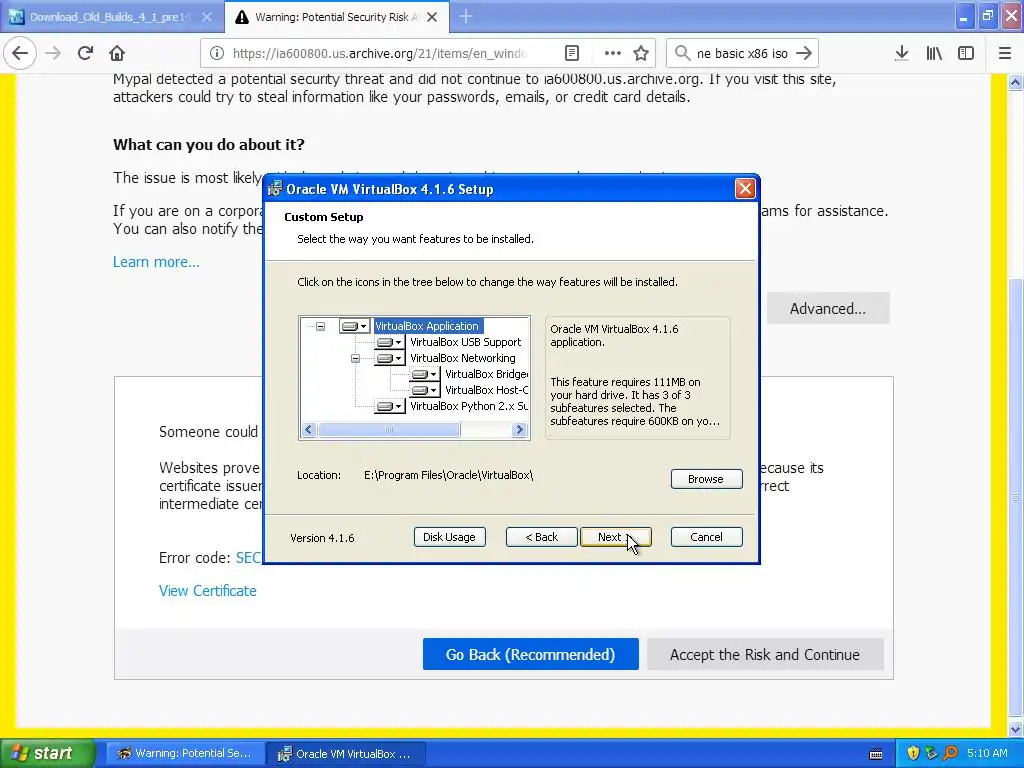Viewport: 1024px width, 768px height.
Task: Open site information icon in address bar
Action: (x=216, y=53)
